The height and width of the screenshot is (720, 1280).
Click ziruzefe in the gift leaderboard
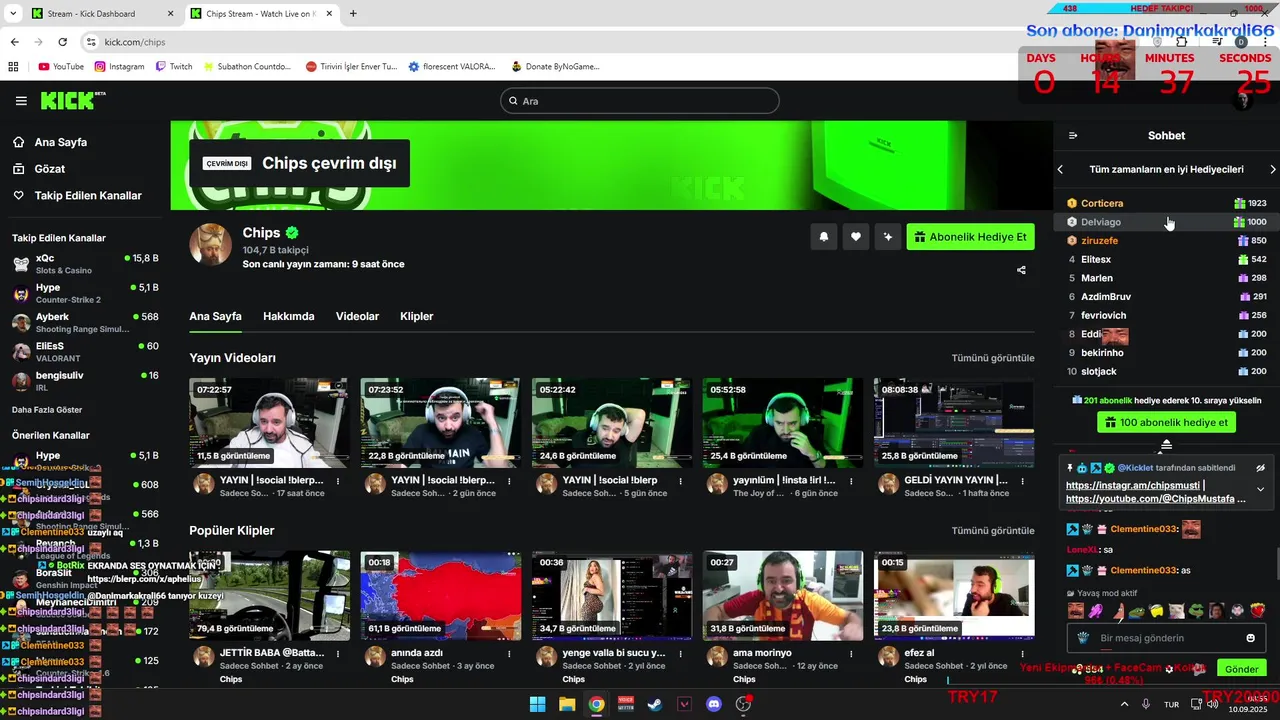coord(1100,240)
